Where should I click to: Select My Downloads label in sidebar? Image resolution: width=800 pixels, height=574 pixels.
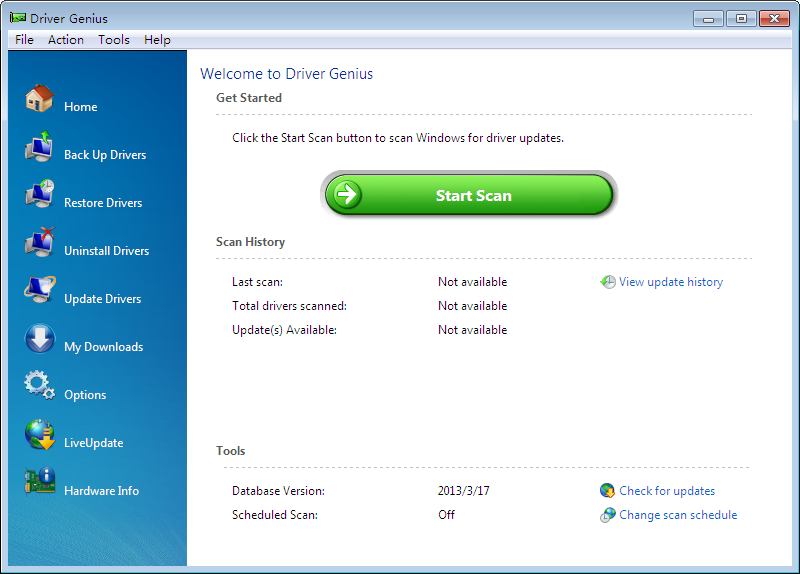104,346
